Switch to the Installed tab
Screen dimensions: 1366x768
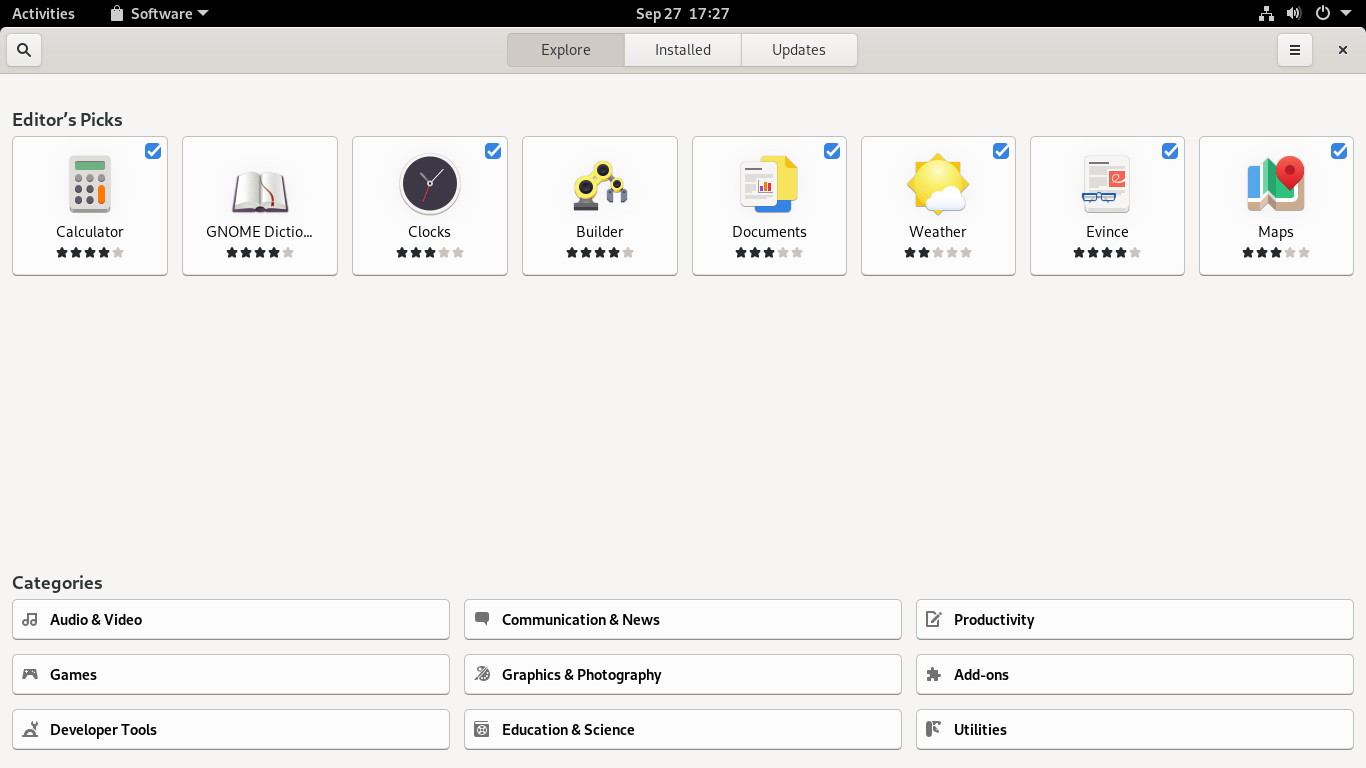pos(683,50)
